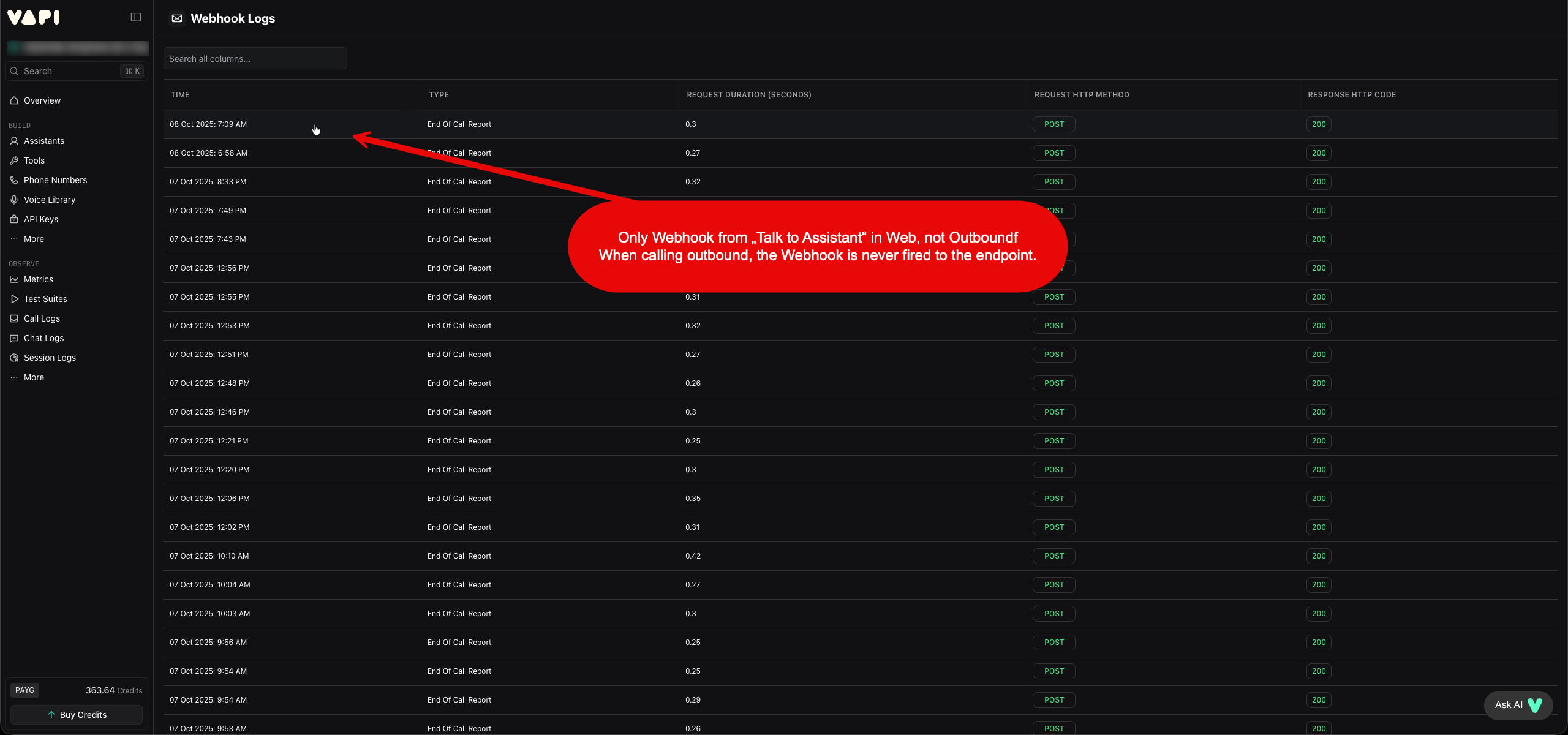The width and height of the screenshot is (1568, 735).
Task: Click the Tools wrench icon
Action: [x=14, y=160]
